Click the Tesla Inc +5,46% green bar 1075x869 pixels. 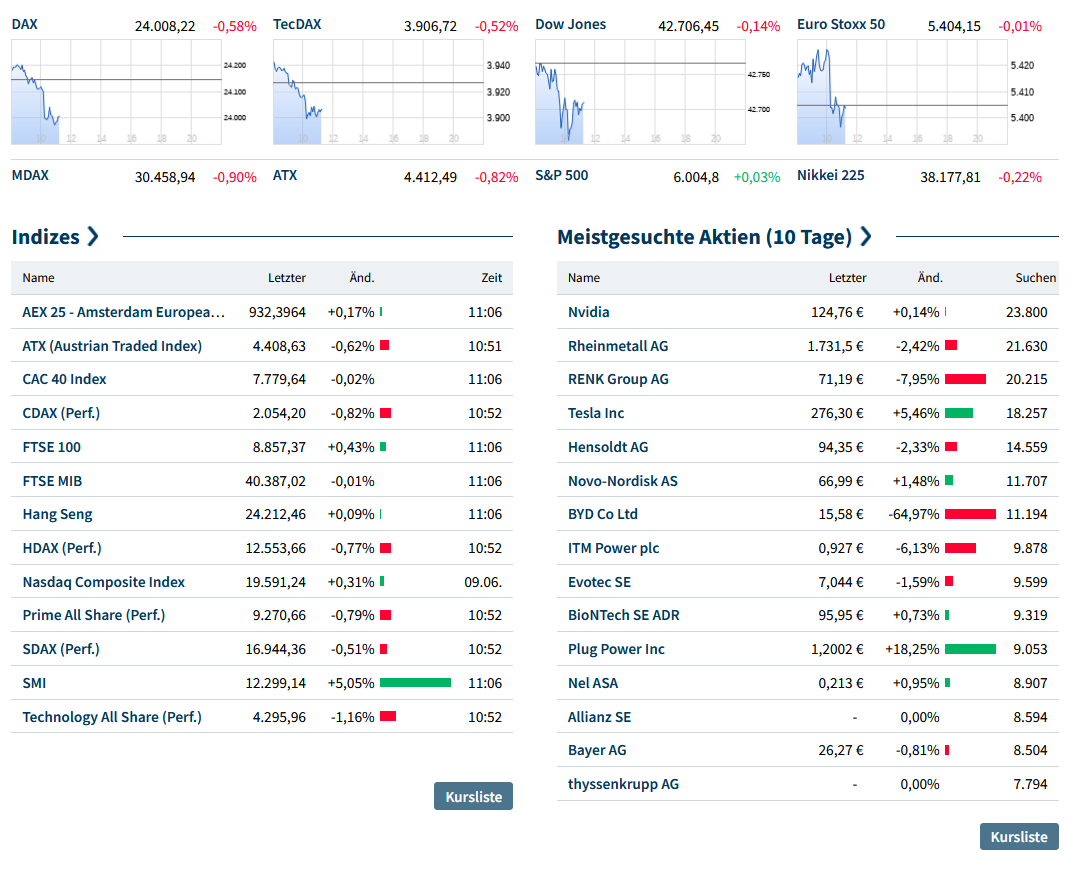point(959,413)
